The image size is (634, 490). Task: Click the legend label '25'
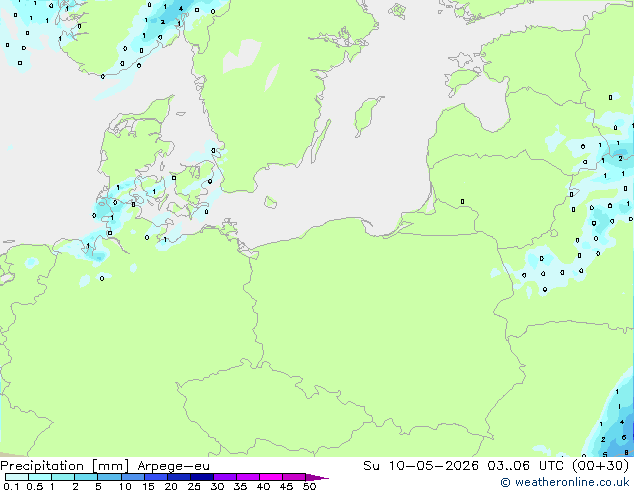[x=194, y=486]
